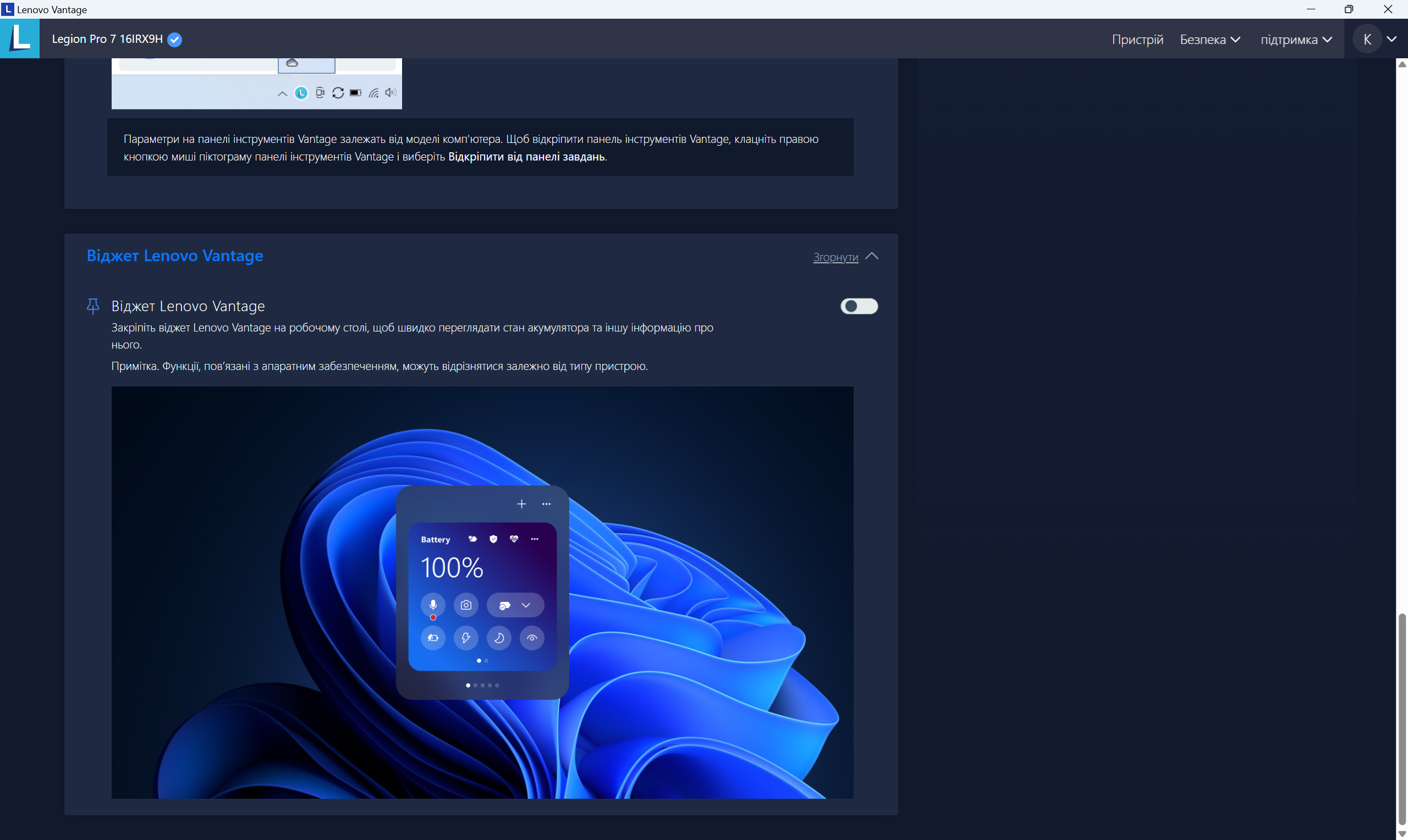Click the eye-care icon in widget preview

pyautogui.click(x=532, y=638)
